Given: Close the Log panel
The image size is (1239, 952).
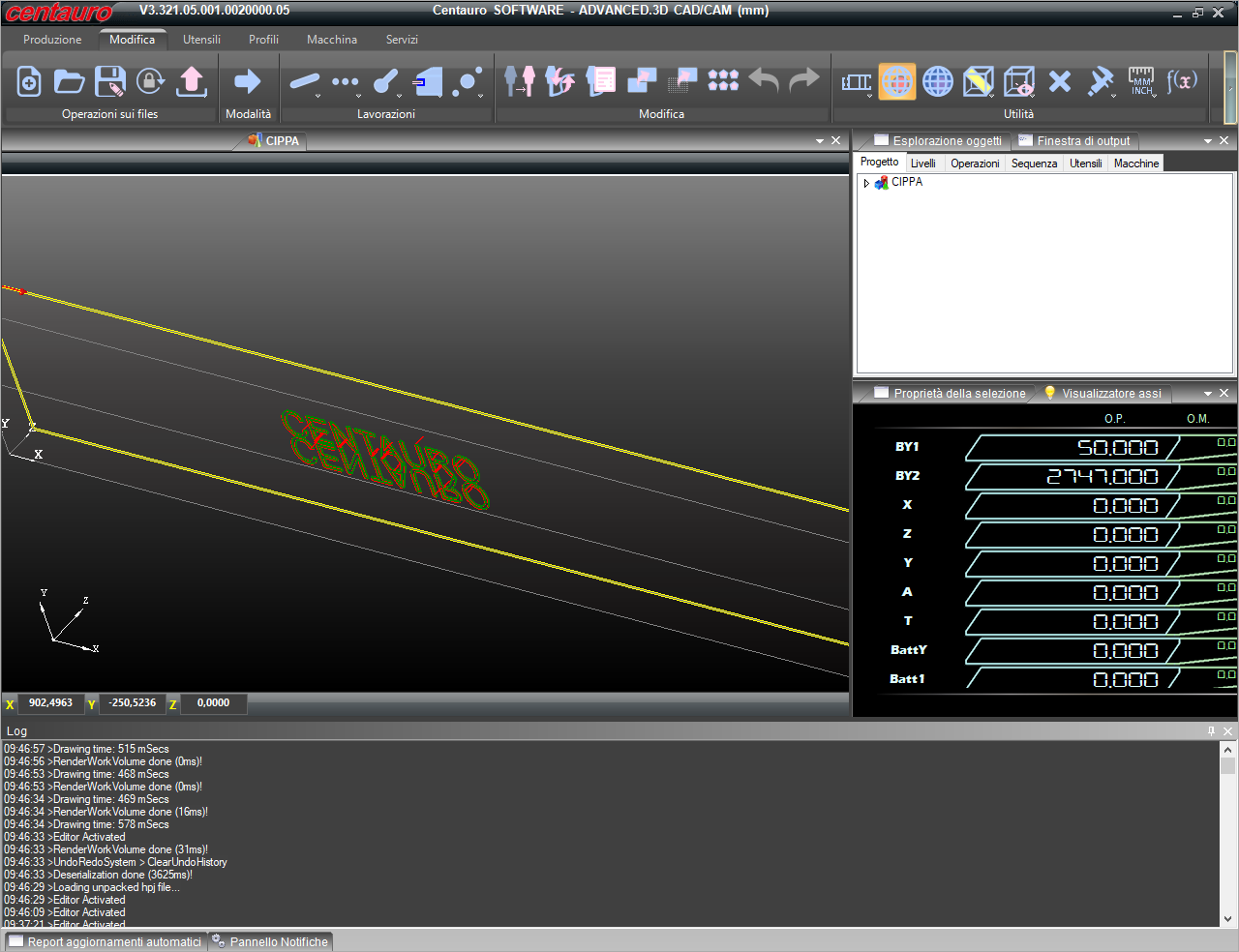Looking at the screenshot, I should 1228,731.
